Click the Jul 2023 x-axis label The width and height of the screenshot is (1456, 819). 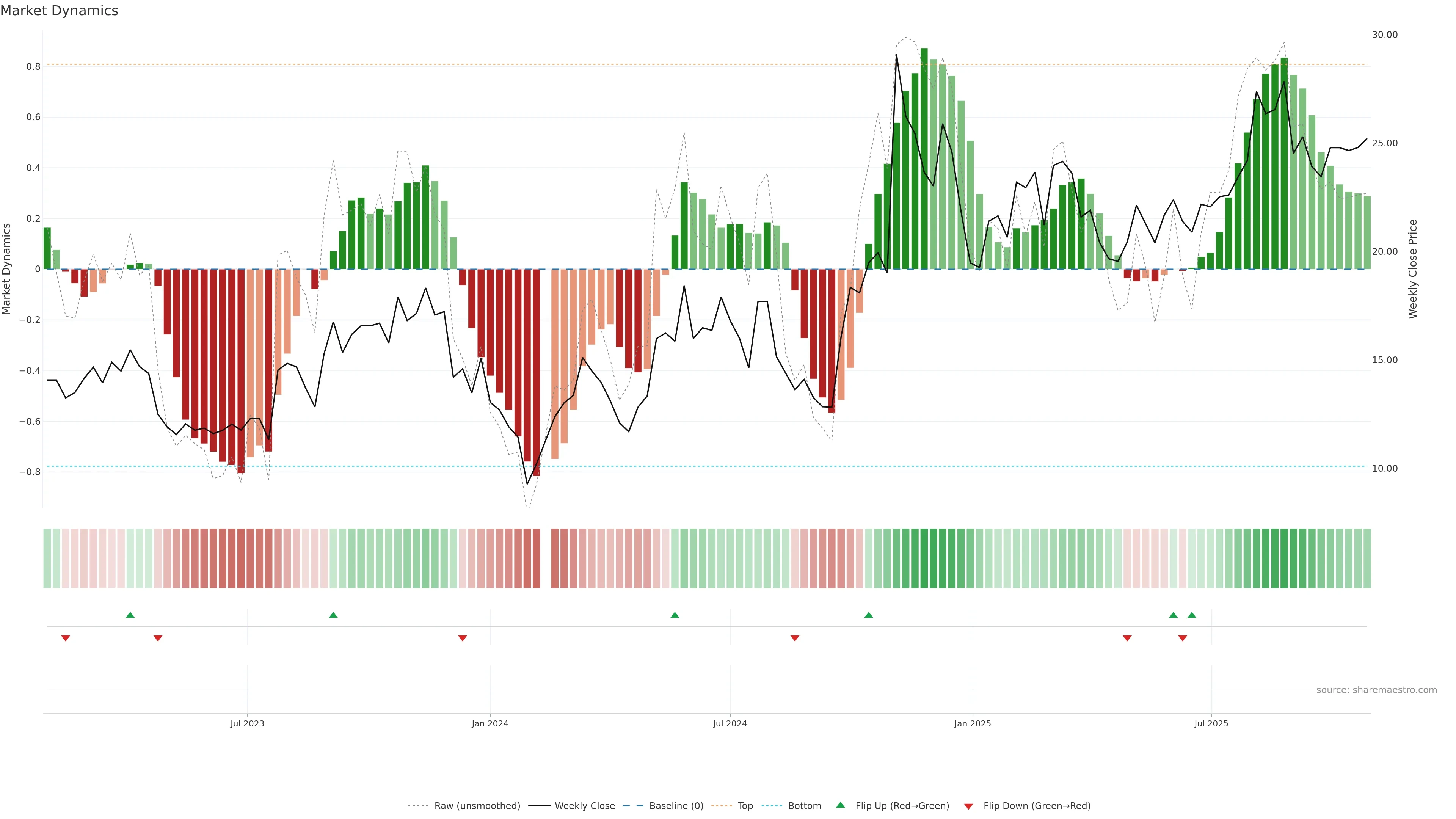[x=247, y=723]
